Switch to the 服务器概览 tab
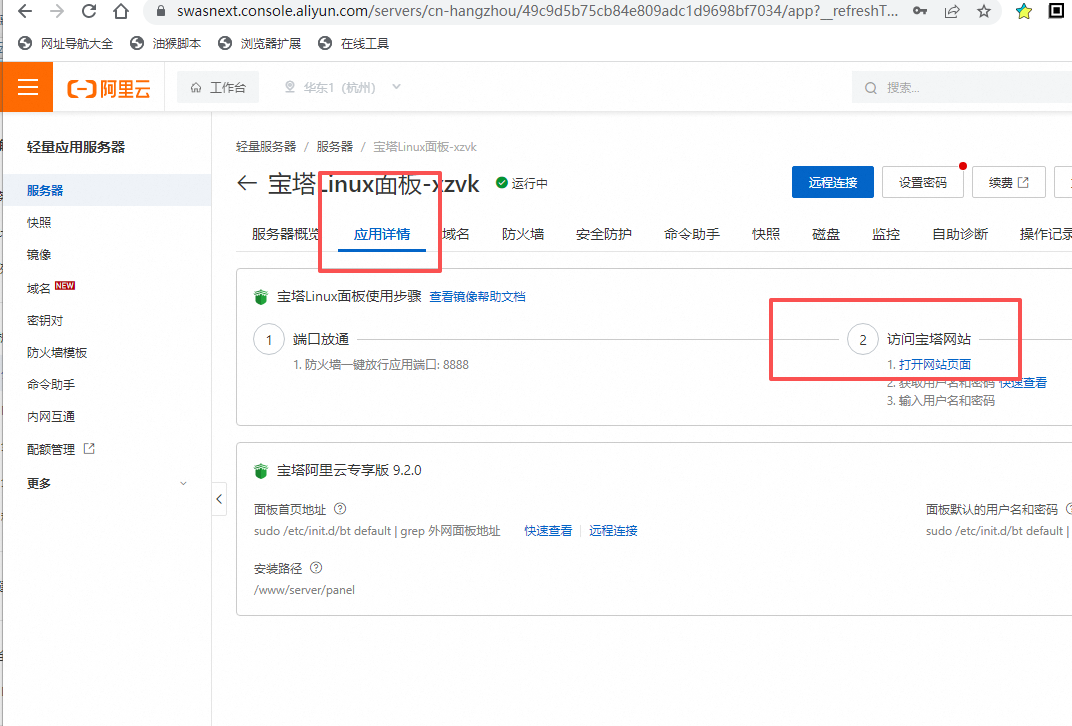The width and height of the screenshot is (1072, 726). (x=286, y=234)
